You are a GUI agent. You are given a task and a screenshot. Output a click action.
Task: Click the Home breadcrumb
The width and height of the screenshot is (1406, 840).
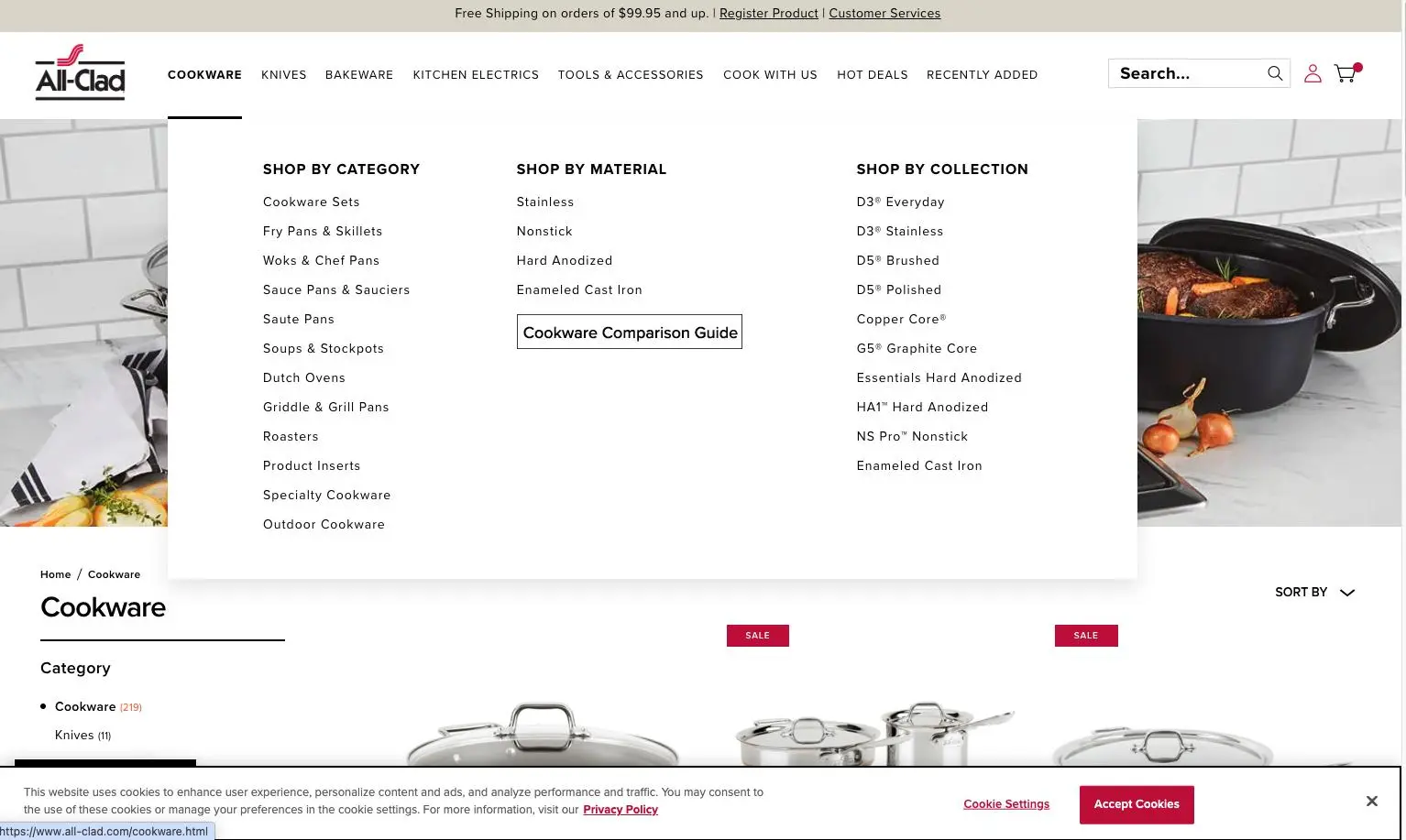55,574
